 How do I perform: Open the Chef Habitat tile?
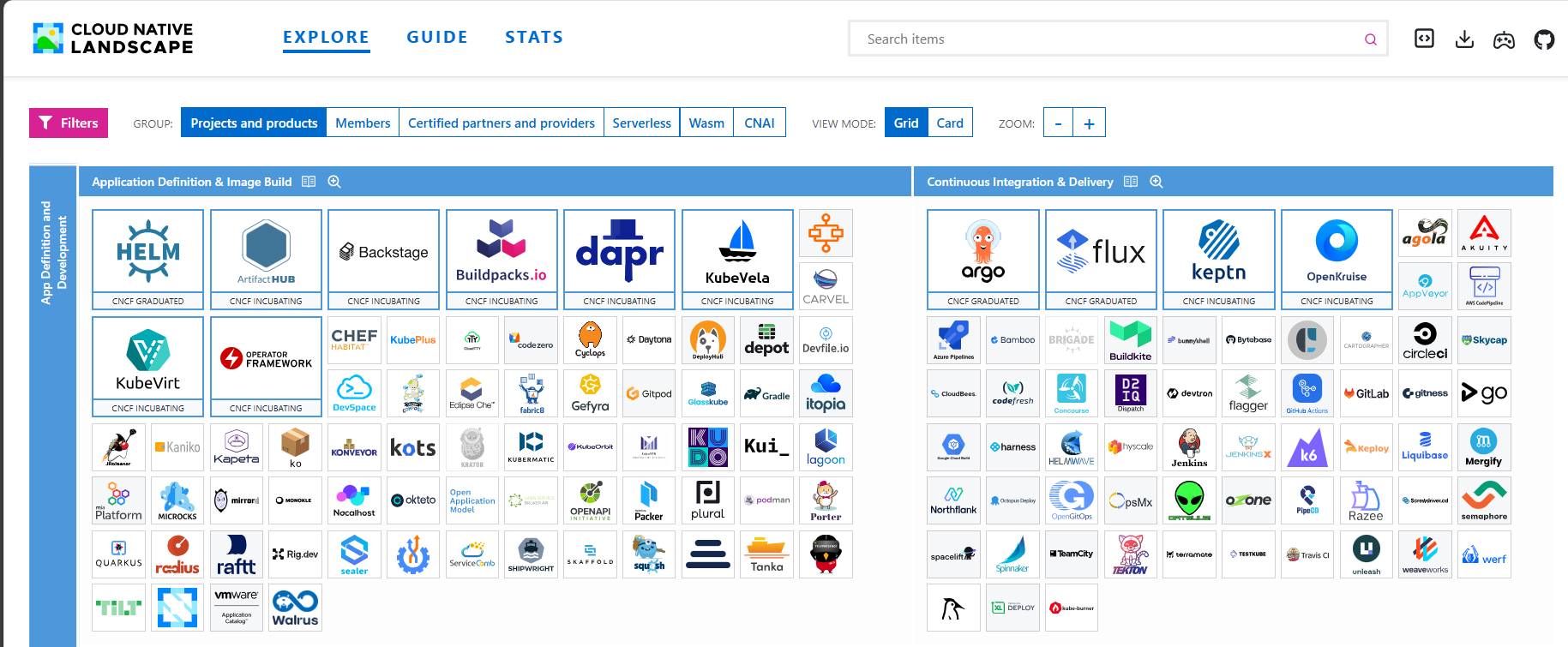pyautogui.click(x=354, y=340)
